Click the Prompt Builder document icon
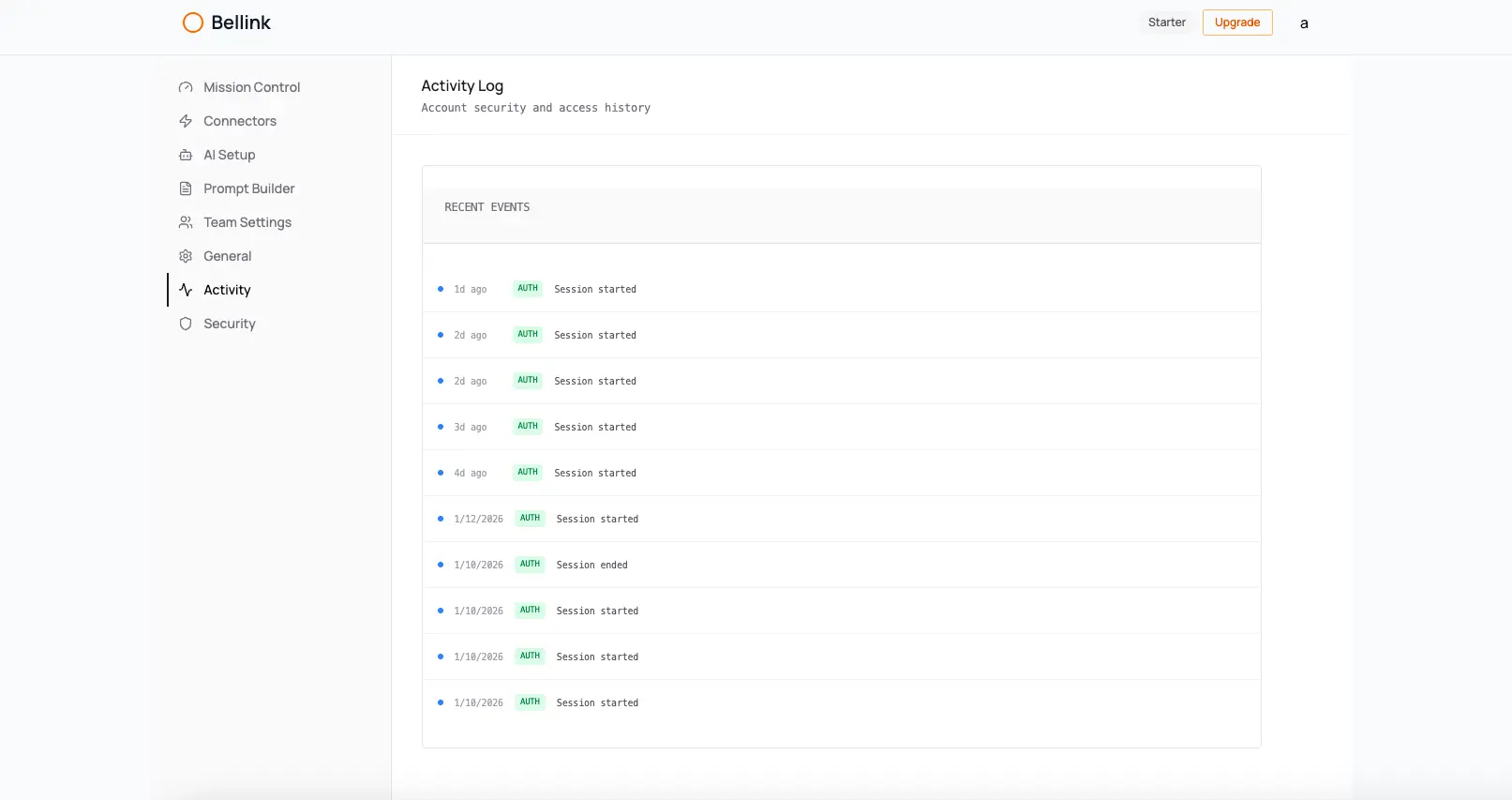The height and width of the screenshot is (800, 1512). point(186,189)
